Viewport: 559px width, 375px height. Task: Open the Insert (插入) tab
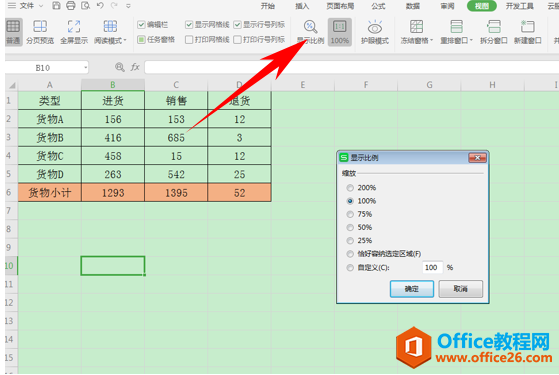302,6
